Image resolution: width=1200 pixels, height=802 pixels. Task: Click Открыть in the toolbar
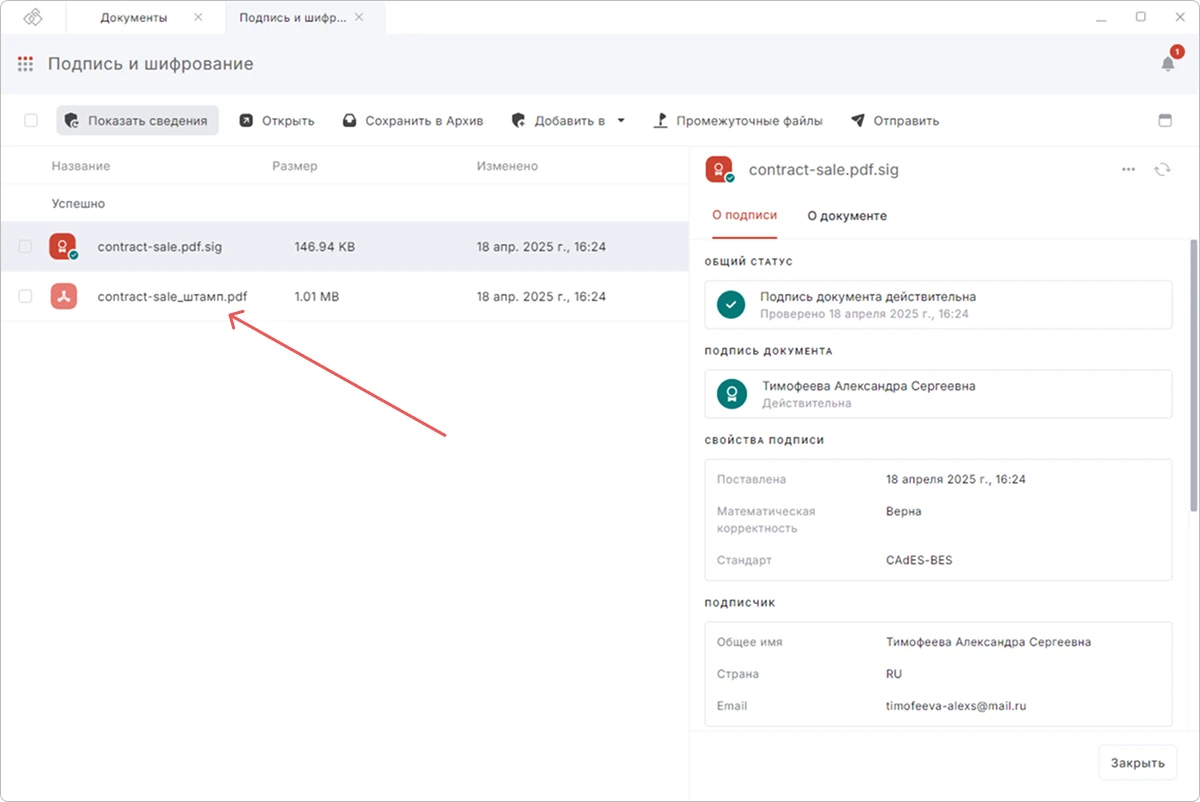[x=277, y=120]
